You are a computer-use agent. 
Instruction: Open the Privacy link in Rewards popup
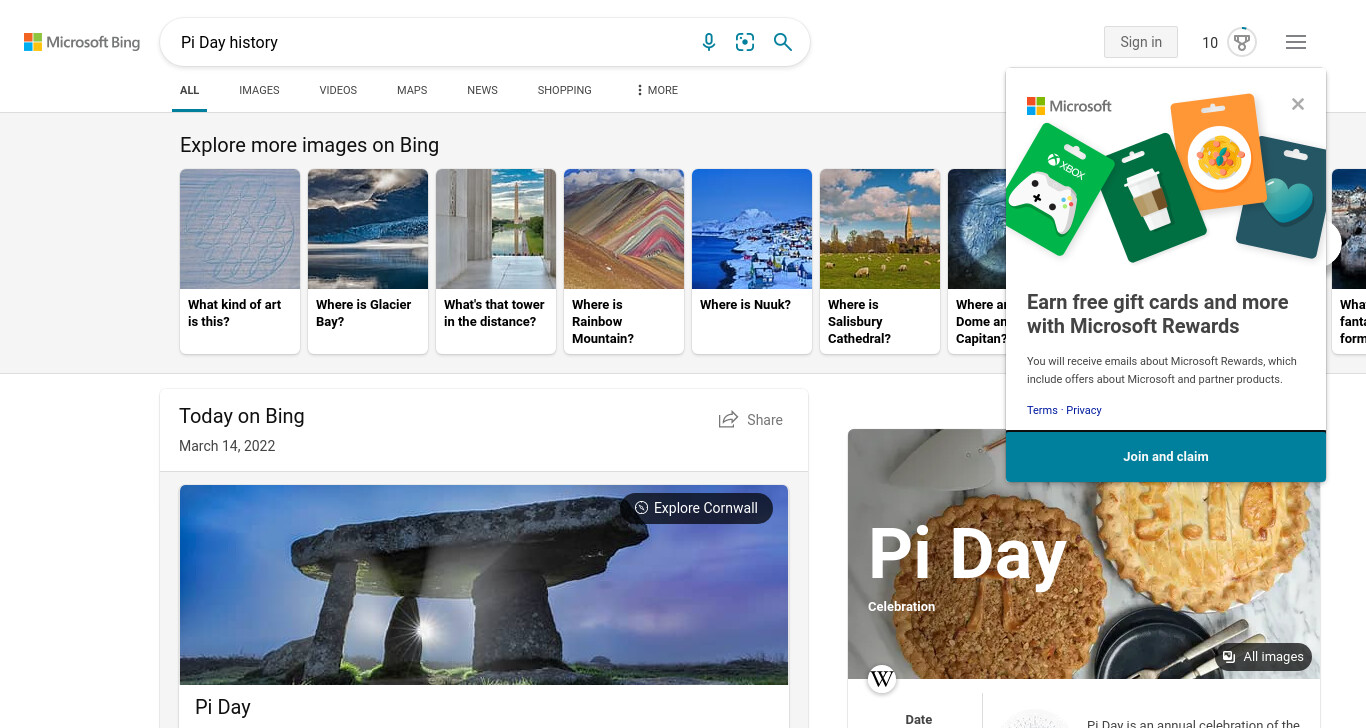pyautogui.click(x=1084, y=410)
